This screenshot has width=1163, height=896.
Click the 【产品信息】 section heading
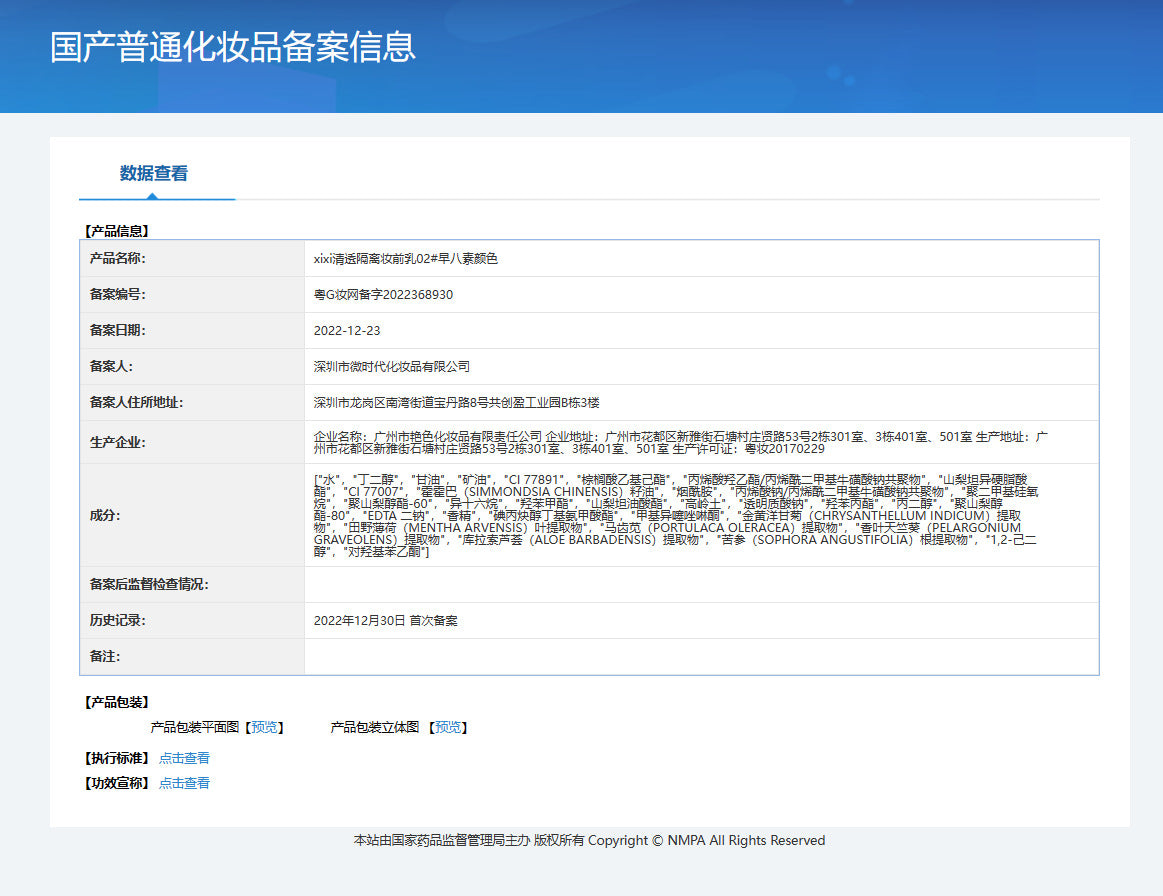click(x=116, y=230)
